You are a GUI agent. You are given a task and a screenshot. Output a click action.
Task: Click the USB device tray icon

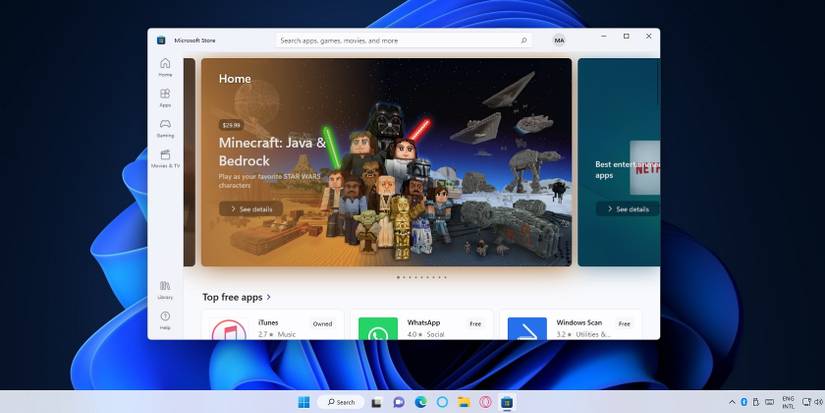[756, 402]
